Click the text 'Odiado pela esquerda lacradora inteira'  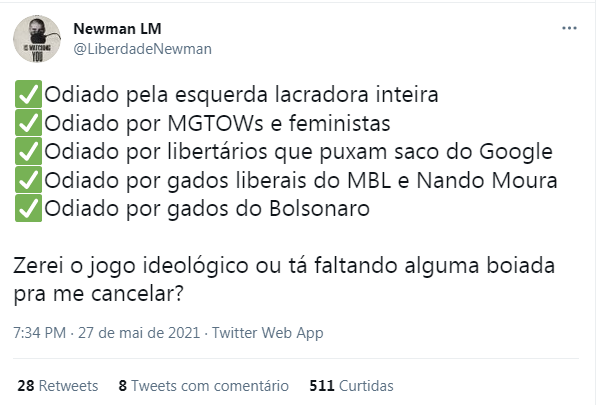pyautogui.click(x=241, y=95)
